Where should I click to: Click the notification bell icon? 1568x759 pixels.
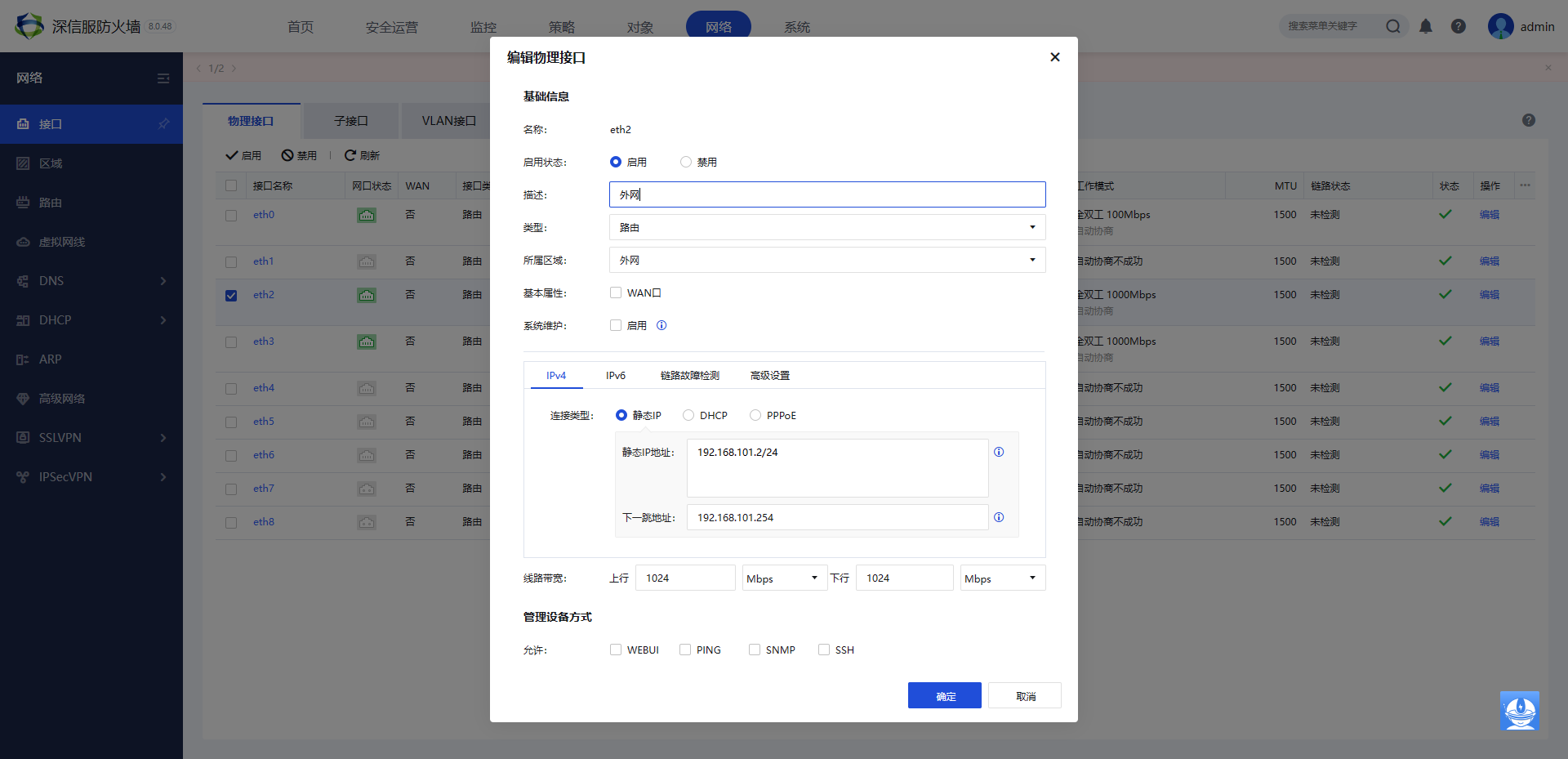click(x=1426, y=26)
